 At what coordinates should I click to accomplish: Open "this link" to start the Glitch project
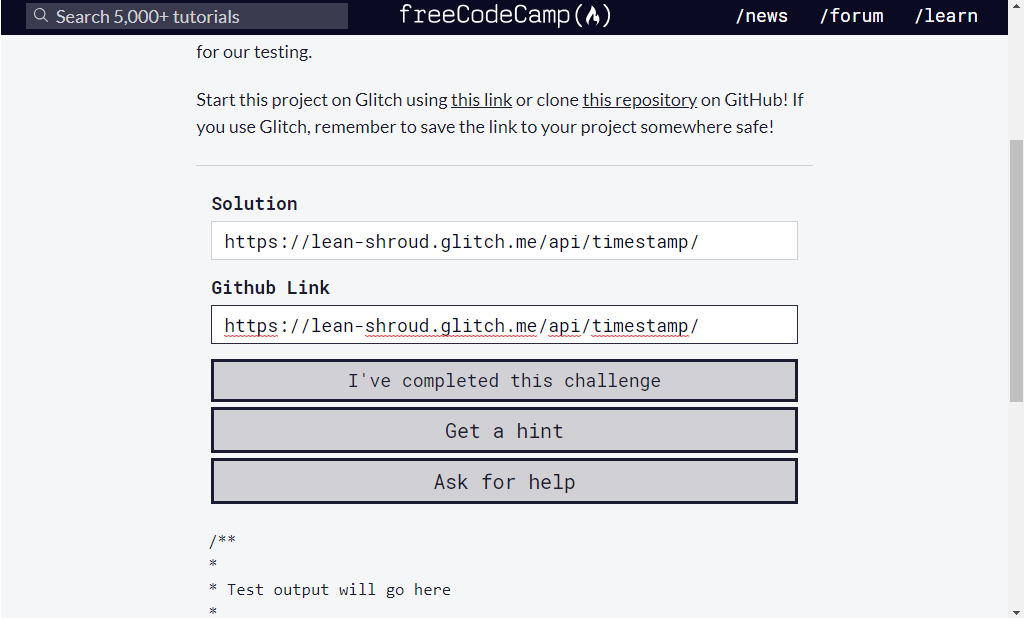(480, 99)
